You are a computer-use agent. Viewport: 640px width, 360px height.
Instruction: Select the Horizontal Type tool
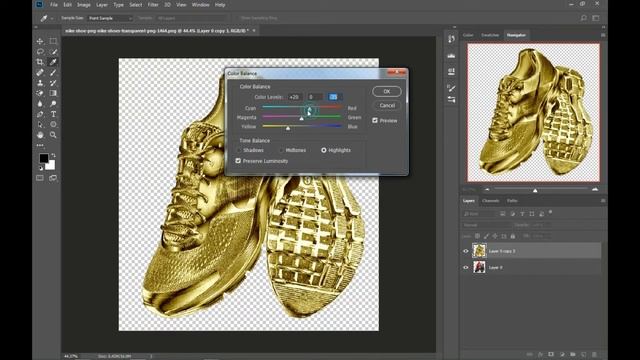[x=53, y=114]
